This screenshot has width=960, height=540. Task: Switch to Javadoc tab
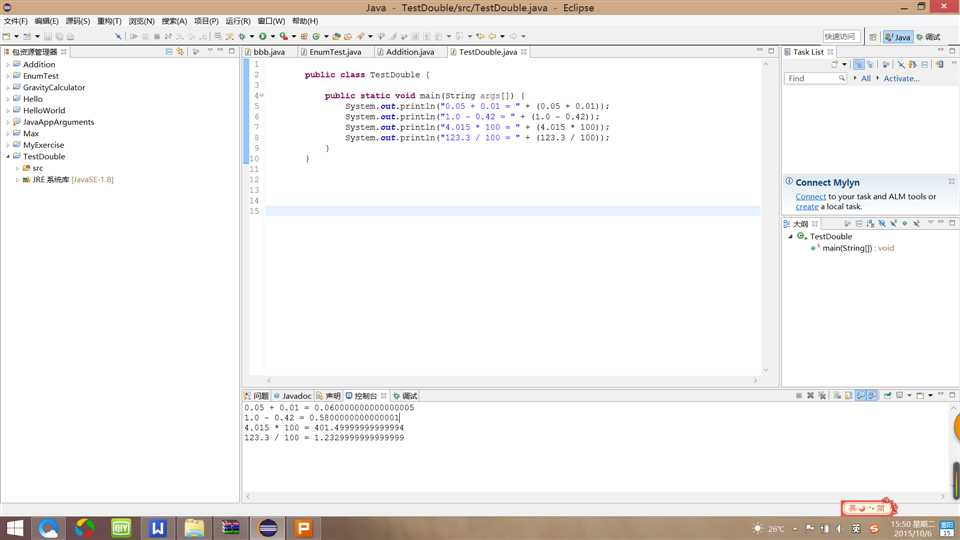[292, 396]
